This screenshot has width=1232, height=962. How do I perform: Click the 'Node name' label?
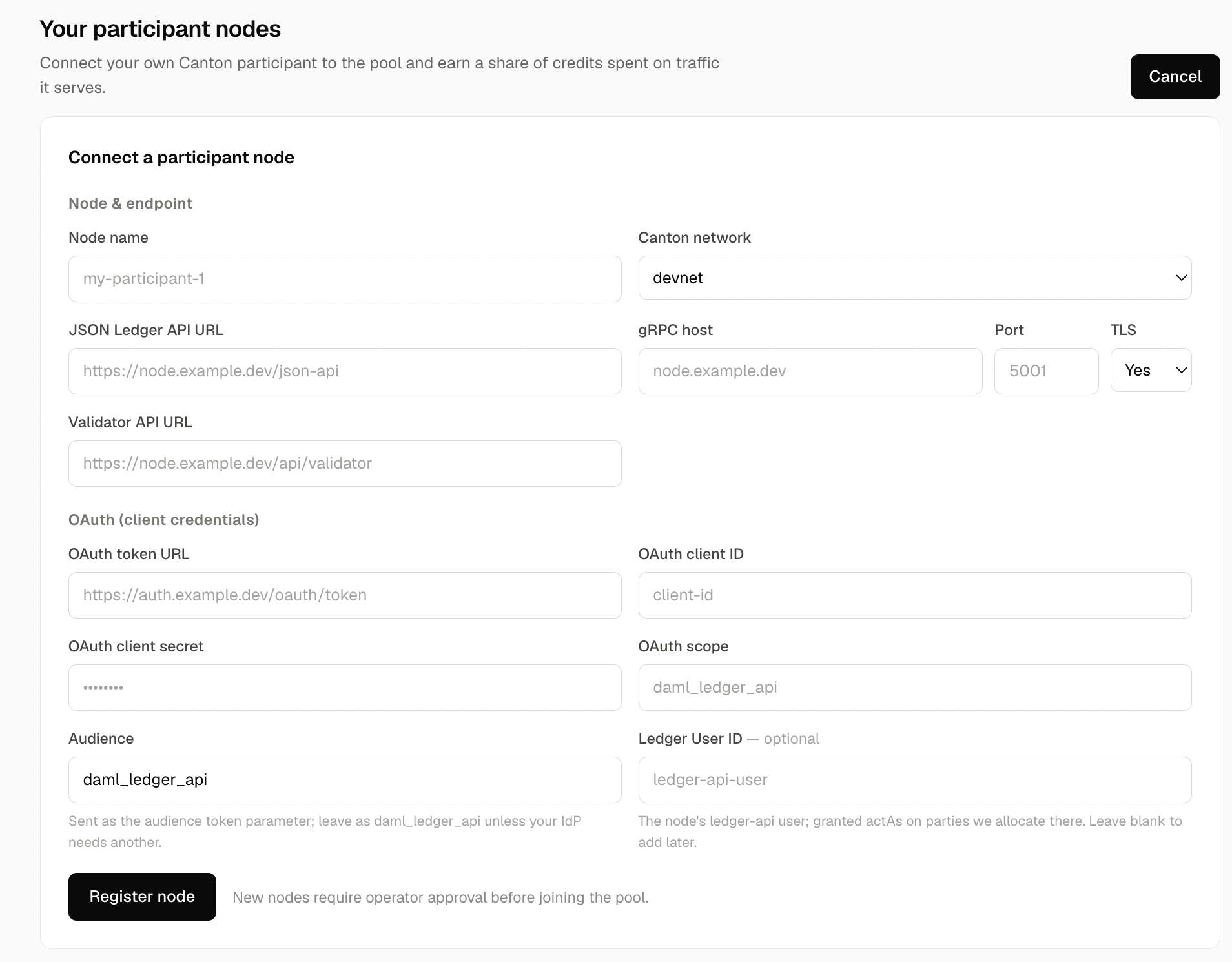(x=108, y=238)
